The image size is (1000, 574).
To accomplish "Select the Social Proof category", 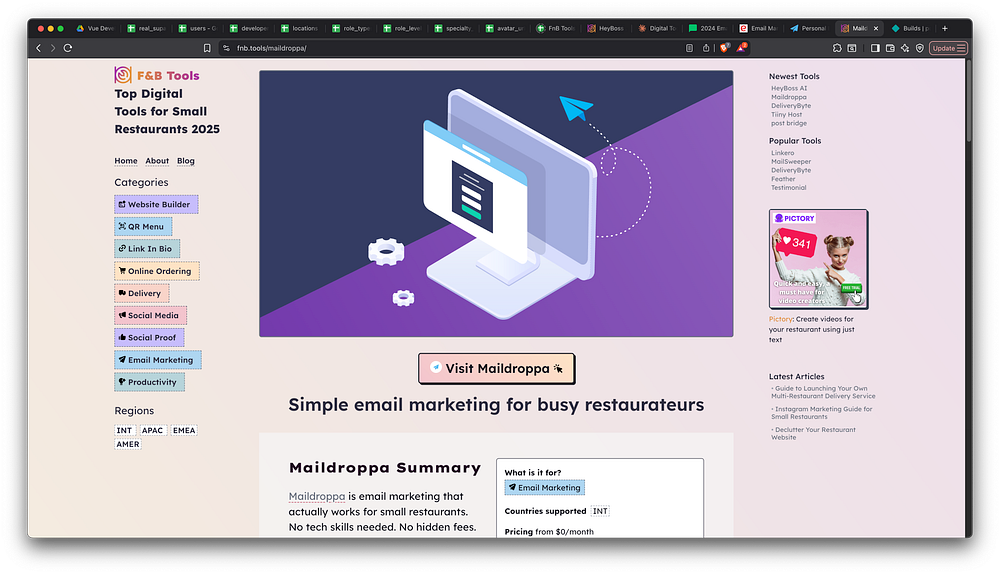I will click(149, 337).
